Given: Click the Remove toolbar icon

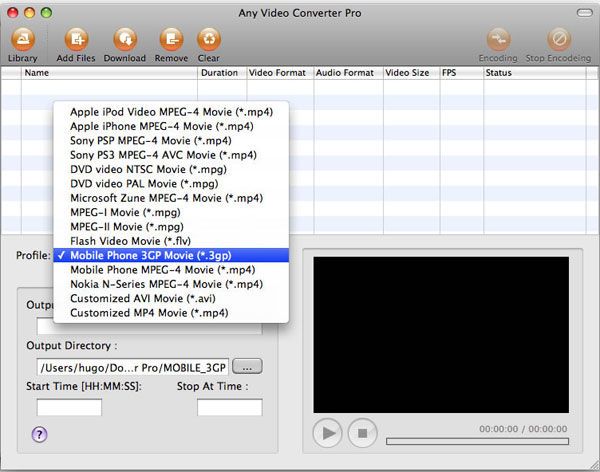Looking at the screenshot, I should (x=171, y=39).
